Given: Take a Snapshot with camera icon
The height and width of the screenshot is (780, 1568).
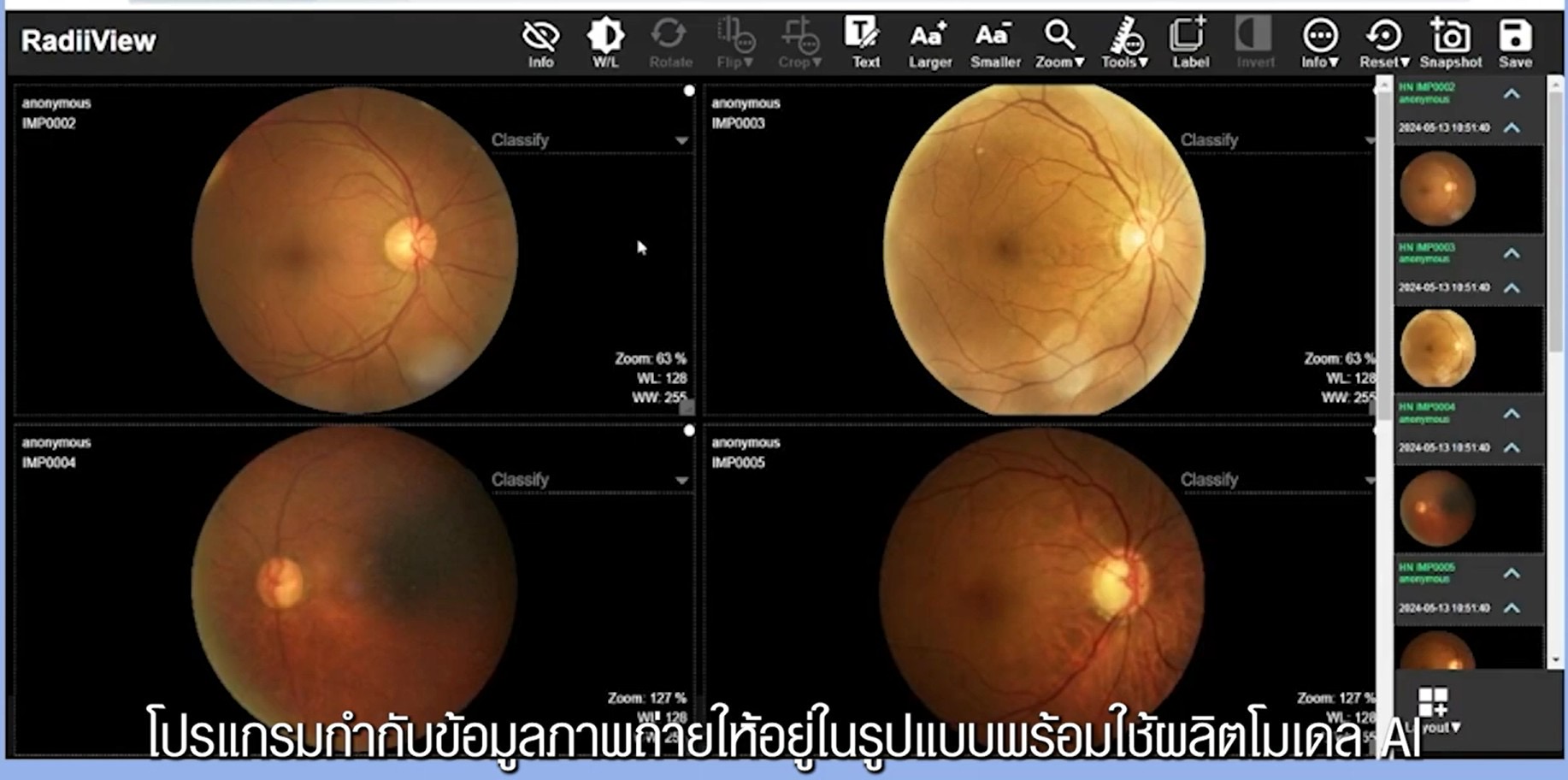Looking at the screenshot, I should coord(1450,43).
